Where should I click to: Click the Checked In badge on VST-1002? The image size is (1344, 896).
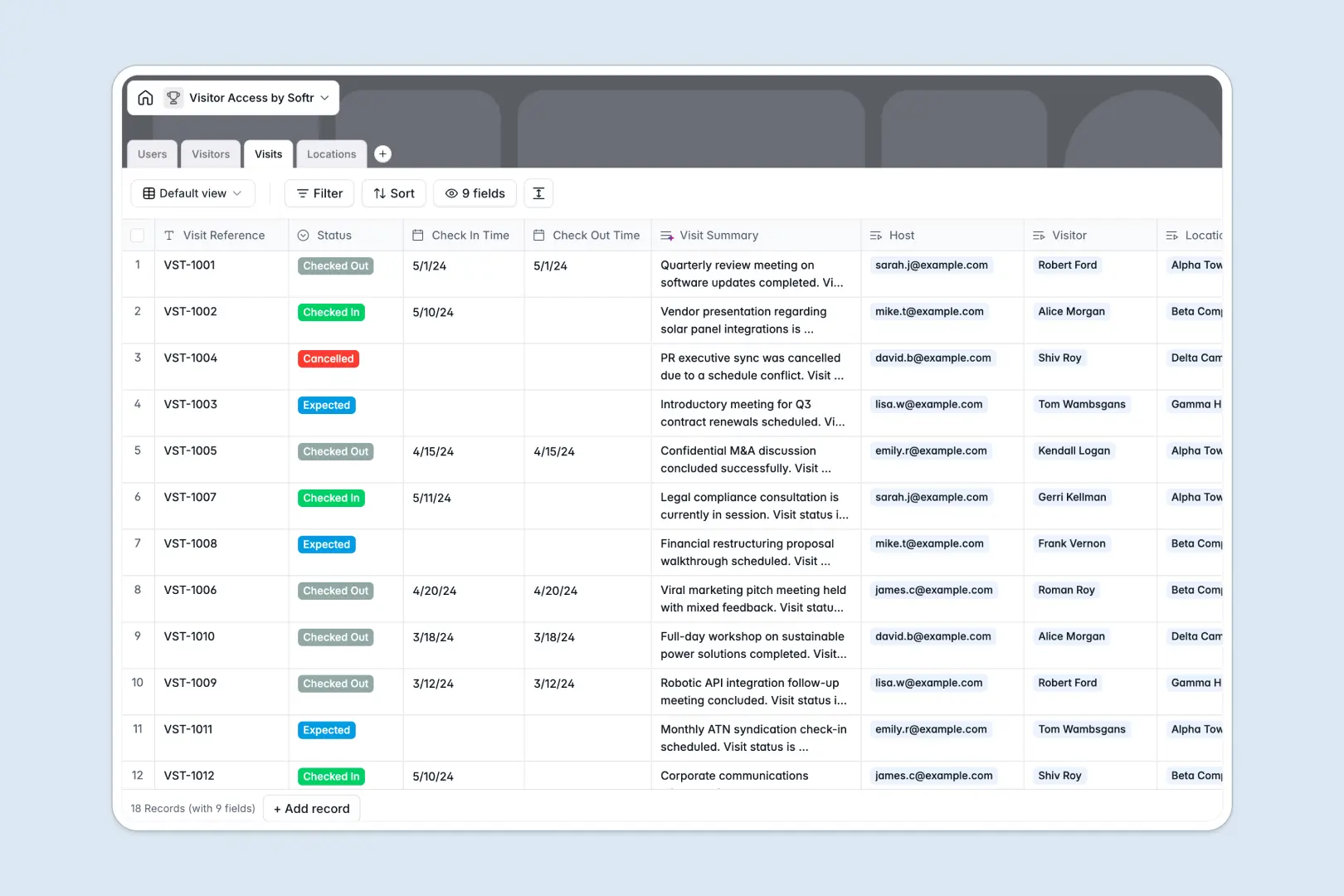(331, 312)
